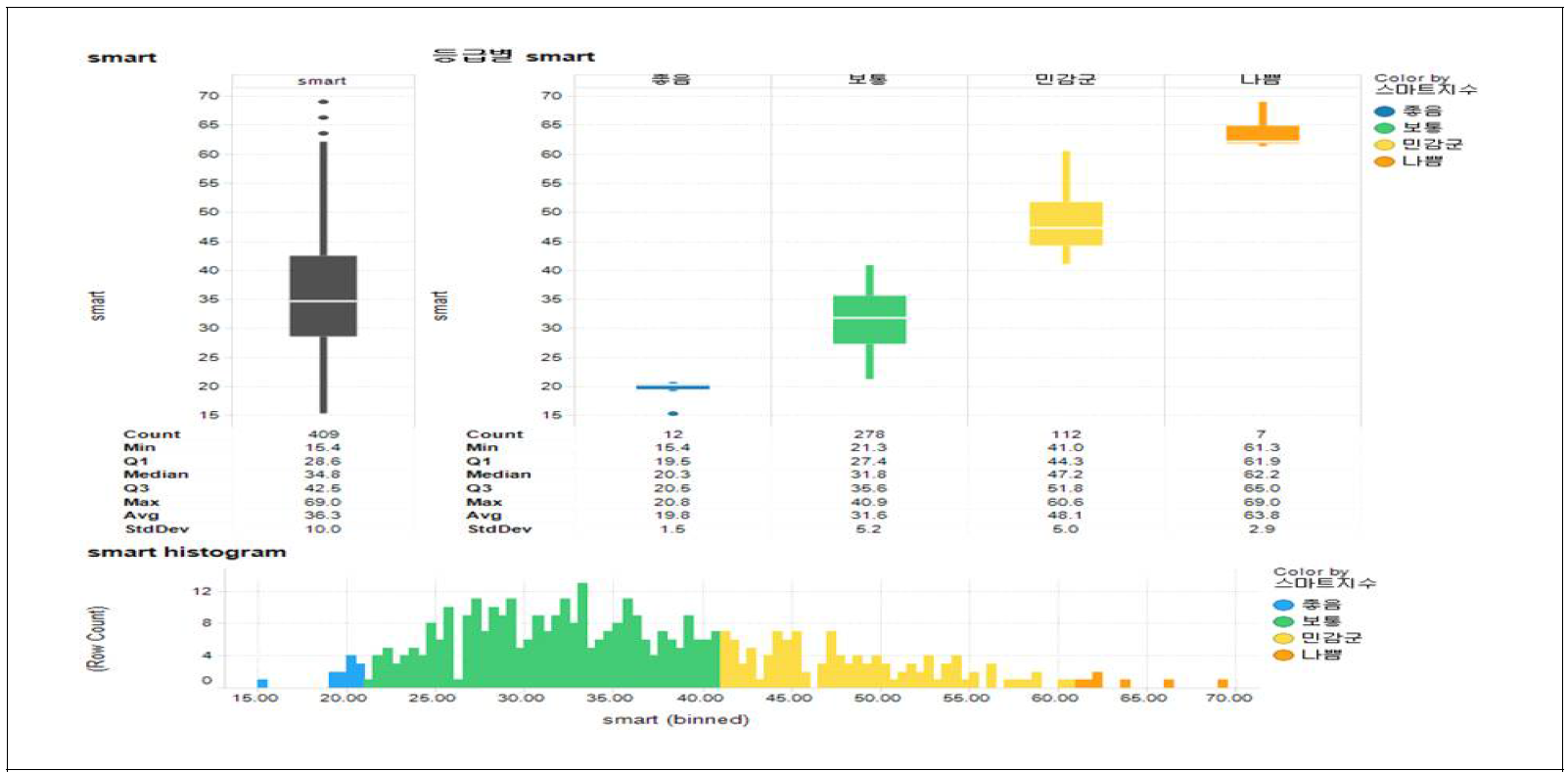Image resolution: width=1568 pixels, height=772 pixels.
Task: Click the StdDev value 10.0
Action: point(323,529)
